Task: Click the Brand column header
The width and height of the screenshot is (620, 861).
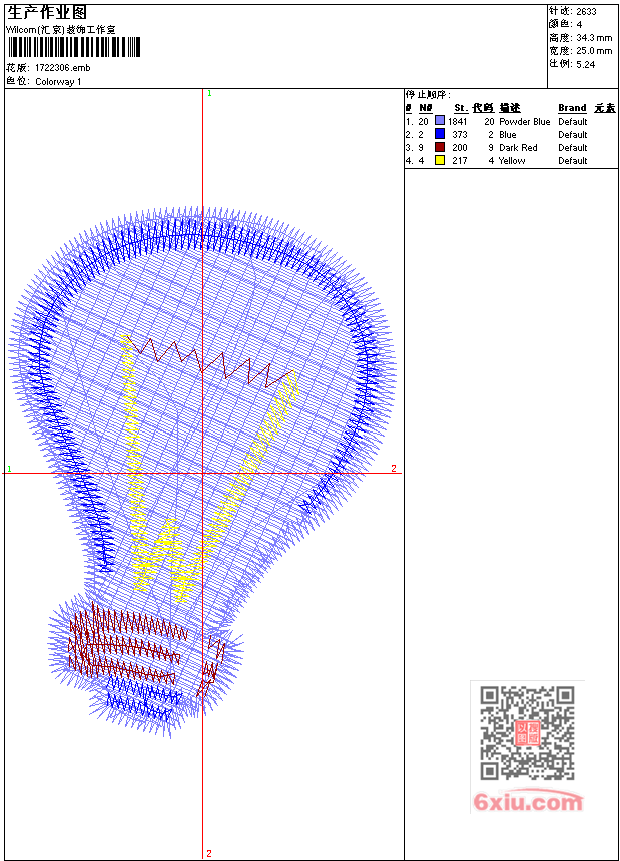Action: tap(572, 108)
